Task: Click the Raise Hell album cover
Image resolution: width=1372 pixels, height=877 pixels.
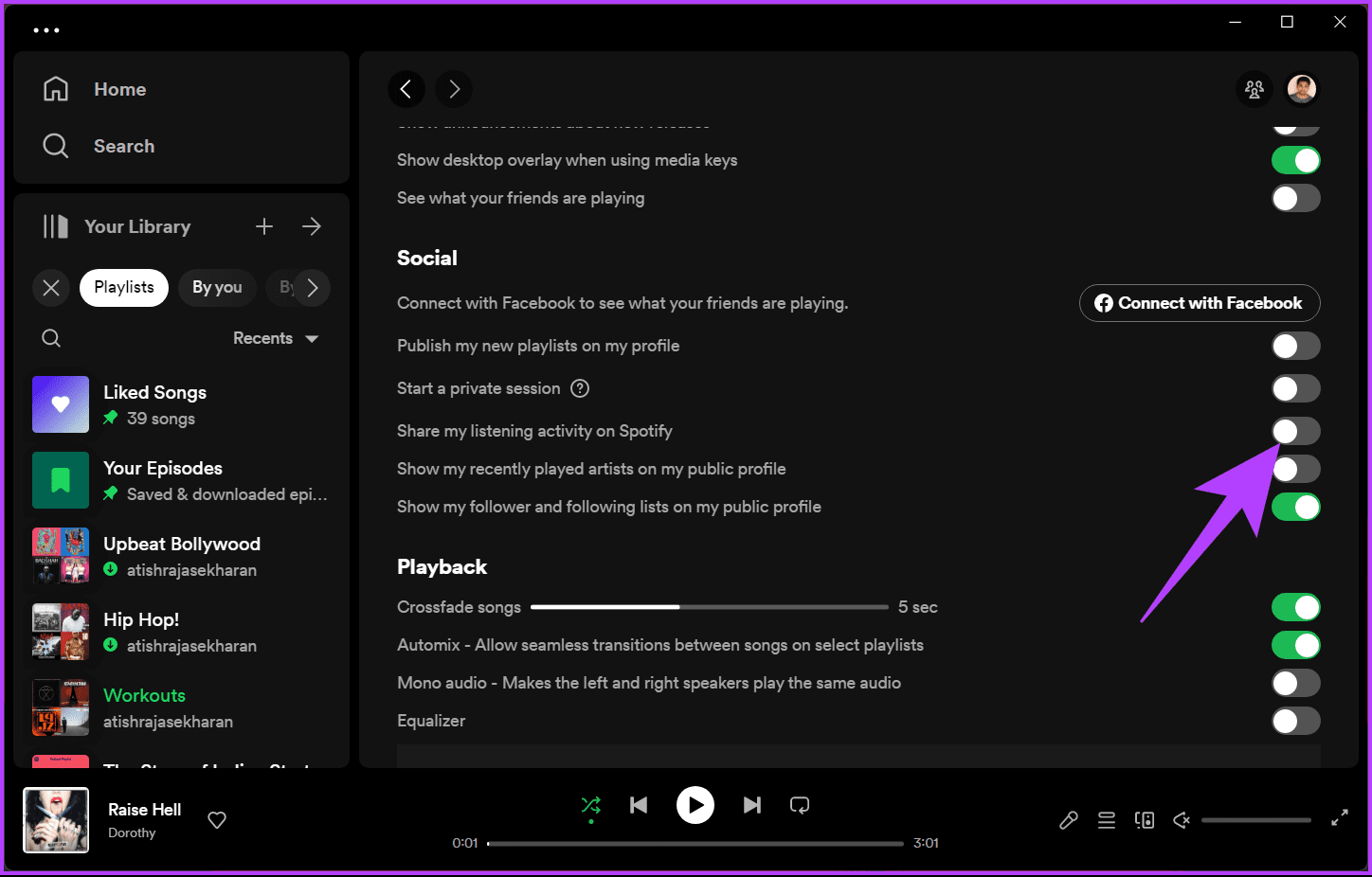Action: [56, 820]
